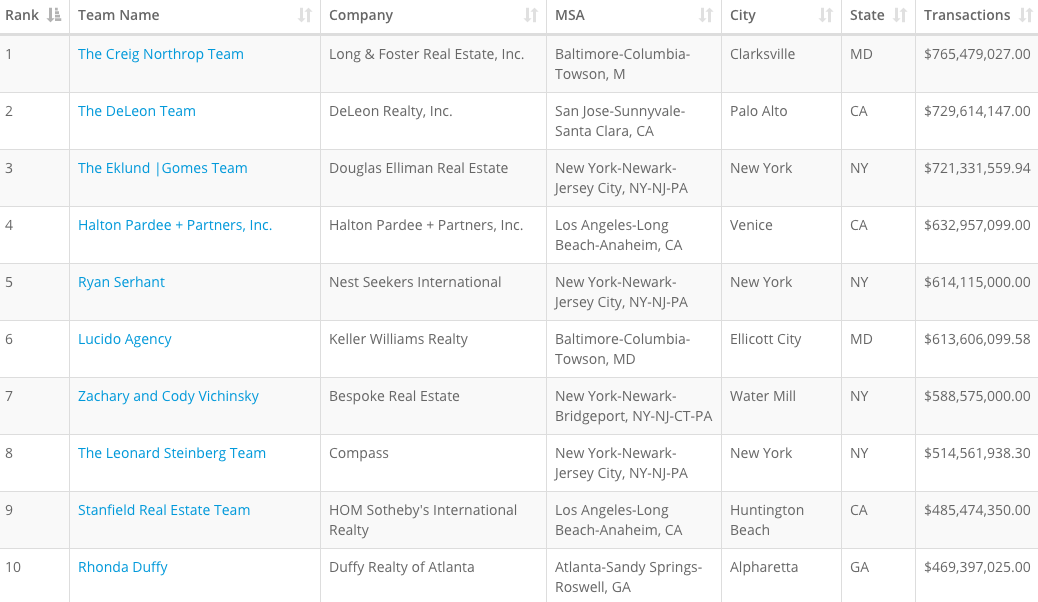Click the Transactions header label
The image size is (1038, 602).
point(967,15)
